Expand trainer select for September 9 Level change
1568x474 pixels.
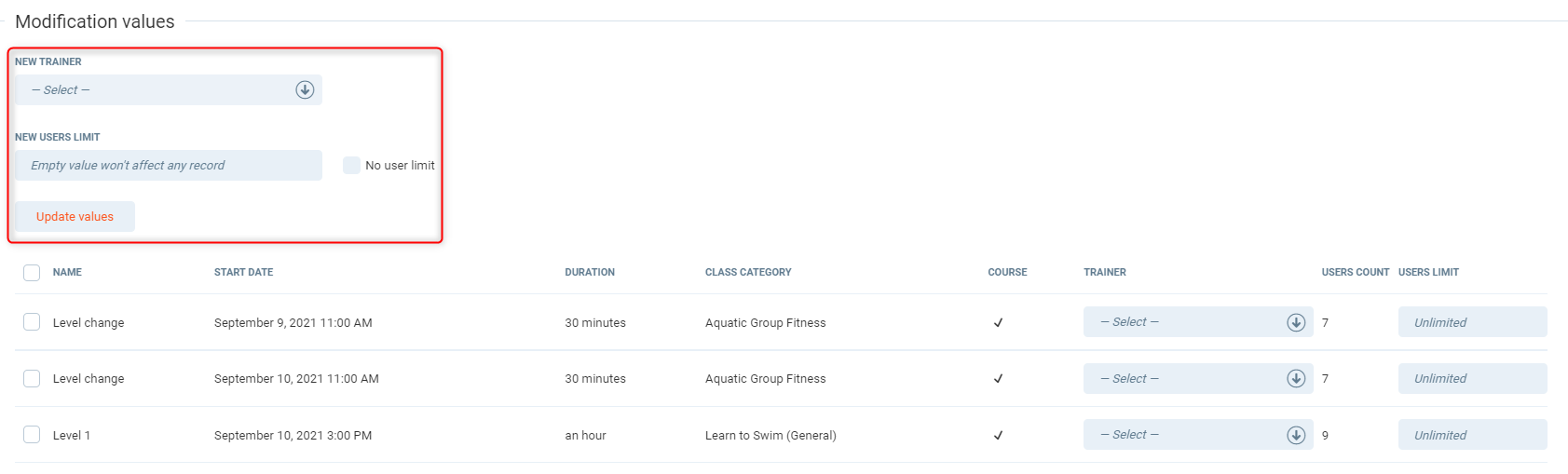[1183, 322]
